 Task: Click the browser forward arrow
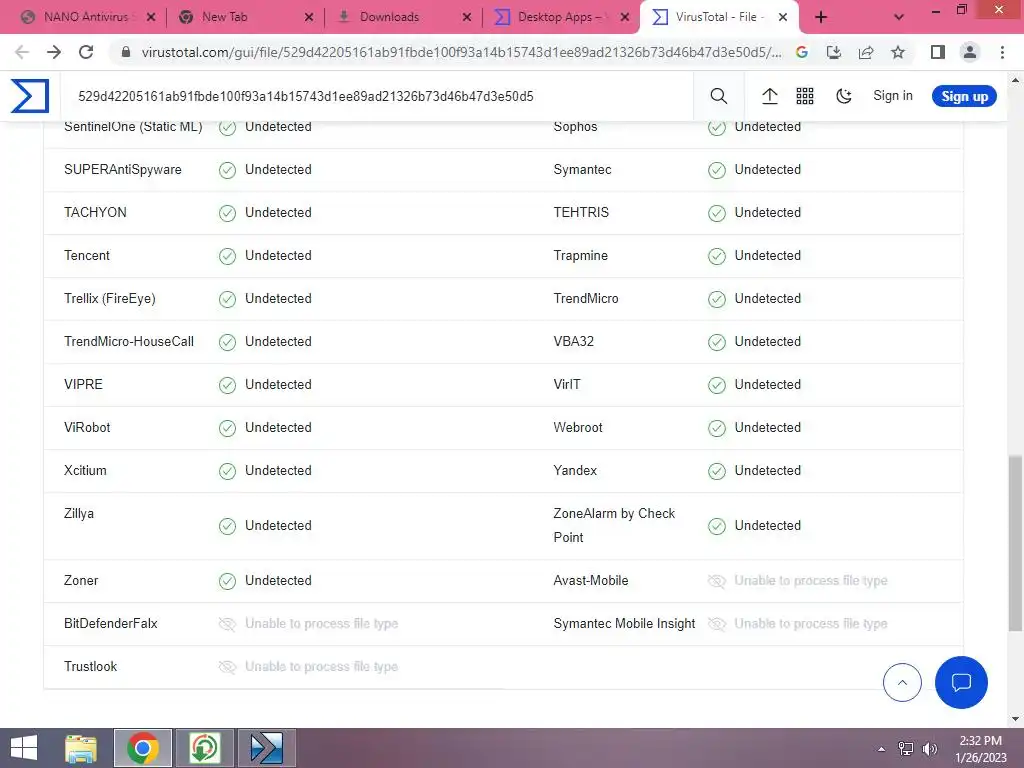[x=54, y=52]
